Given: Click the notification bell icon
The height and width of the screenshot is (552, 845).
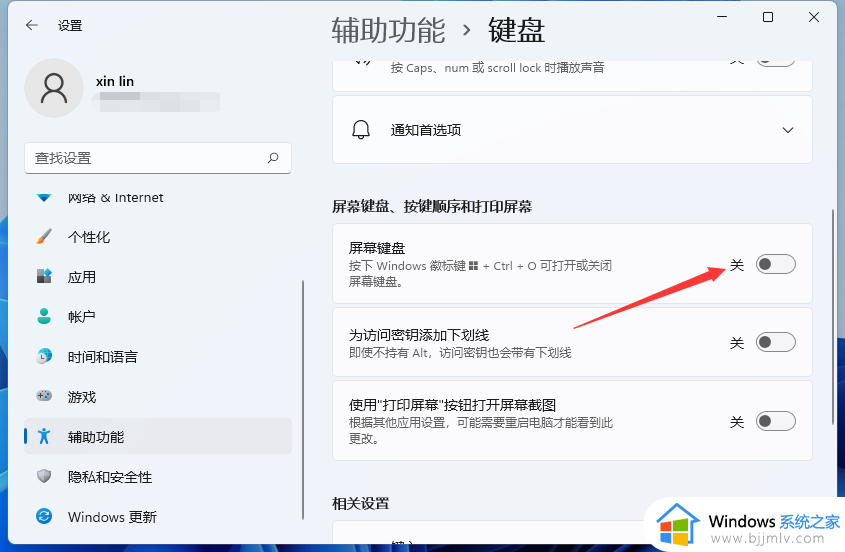Looking at the screenshot, I should [361, 130].
